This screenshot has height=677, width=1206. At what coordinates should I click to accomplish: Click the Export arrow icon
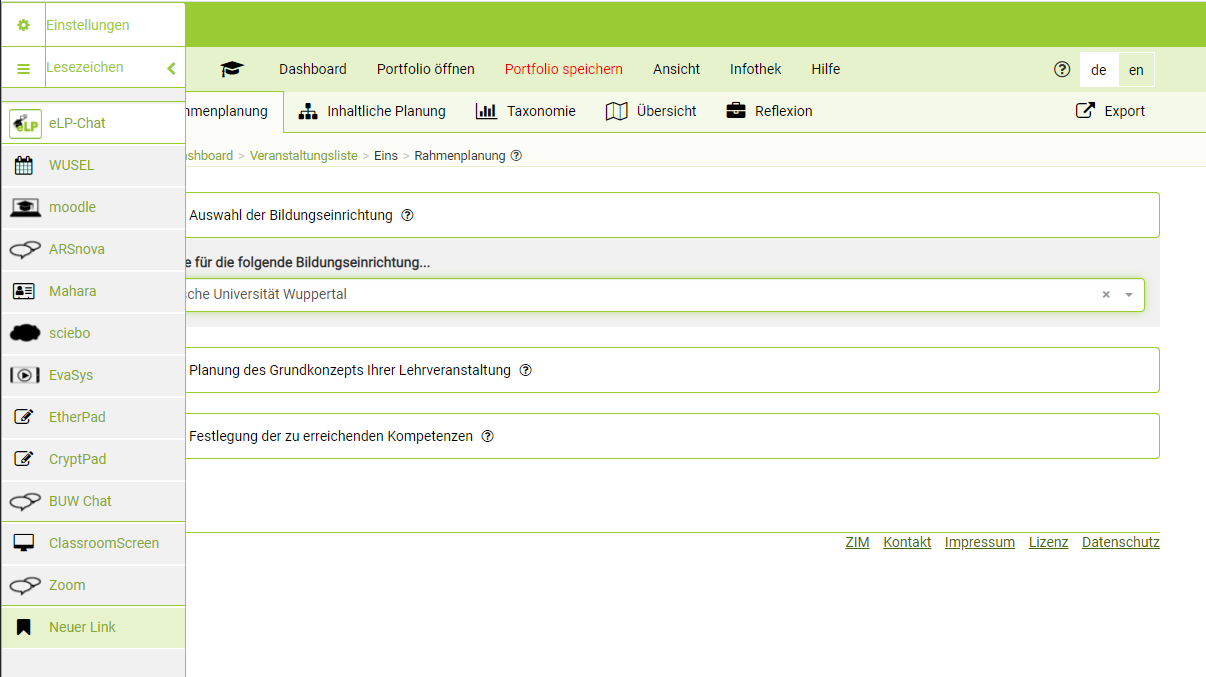1085,111
